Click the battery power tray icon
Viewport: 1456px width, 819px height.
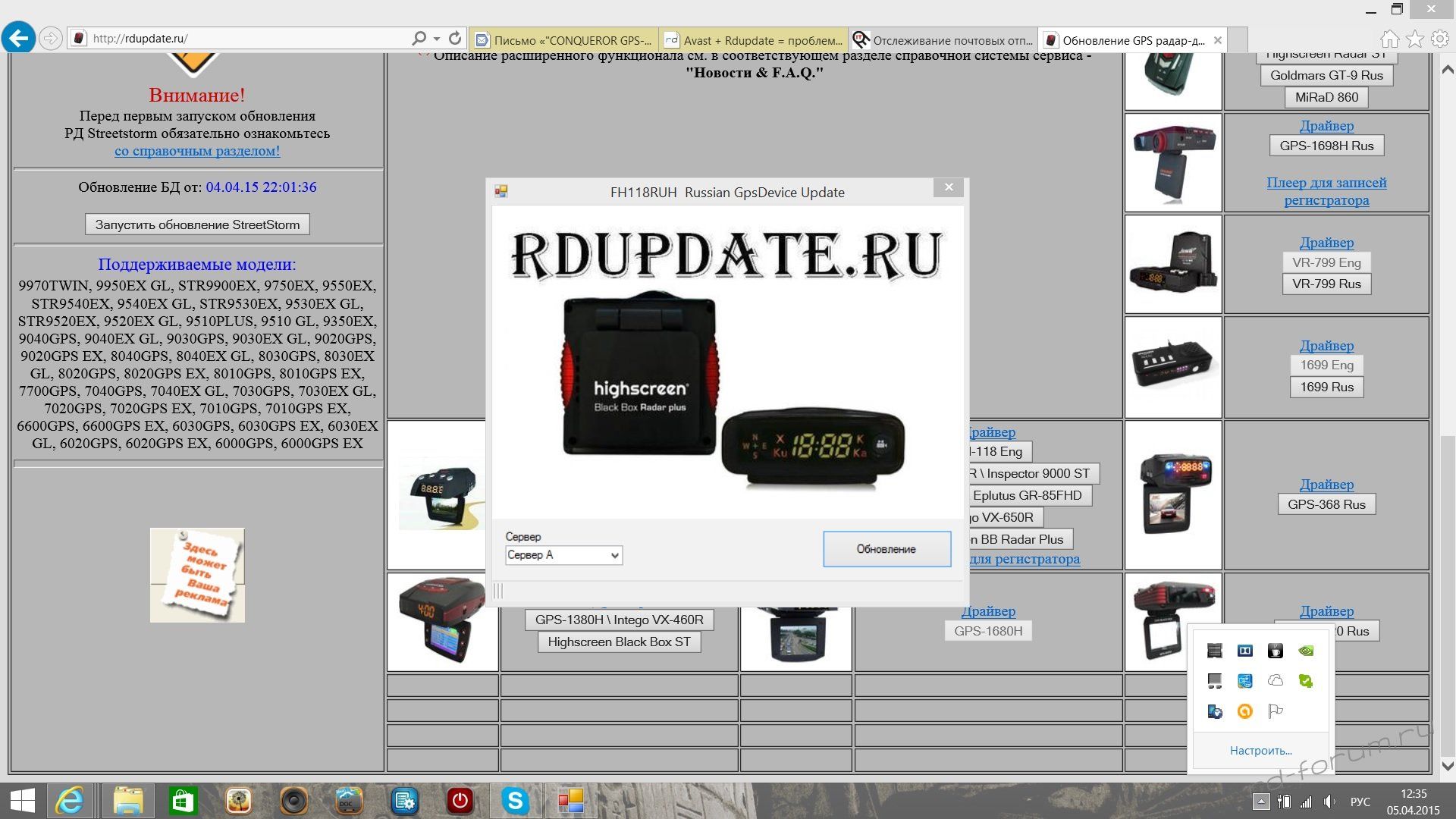tap(1284, 802)
